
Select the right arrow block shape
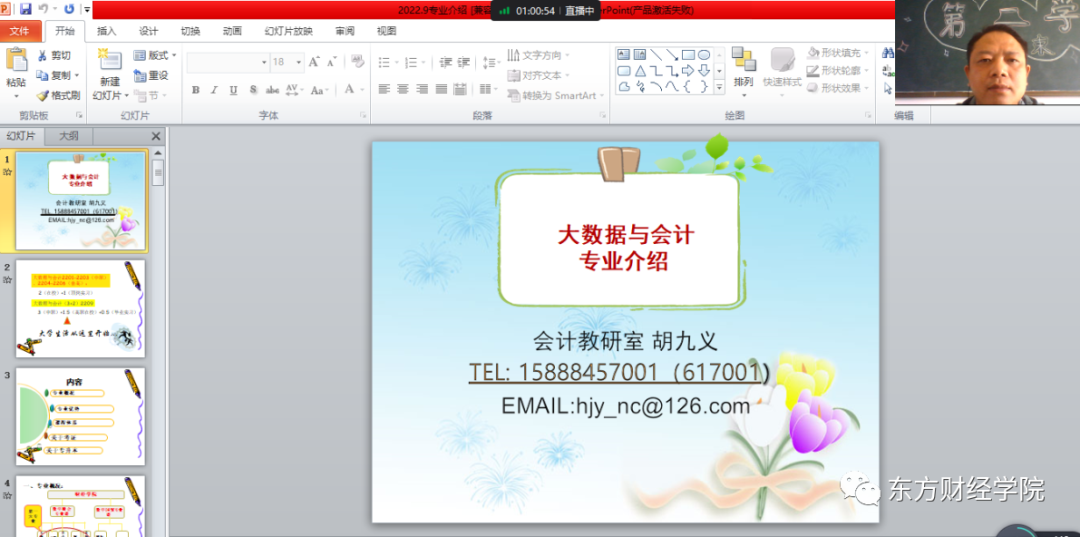pos(688,70)
